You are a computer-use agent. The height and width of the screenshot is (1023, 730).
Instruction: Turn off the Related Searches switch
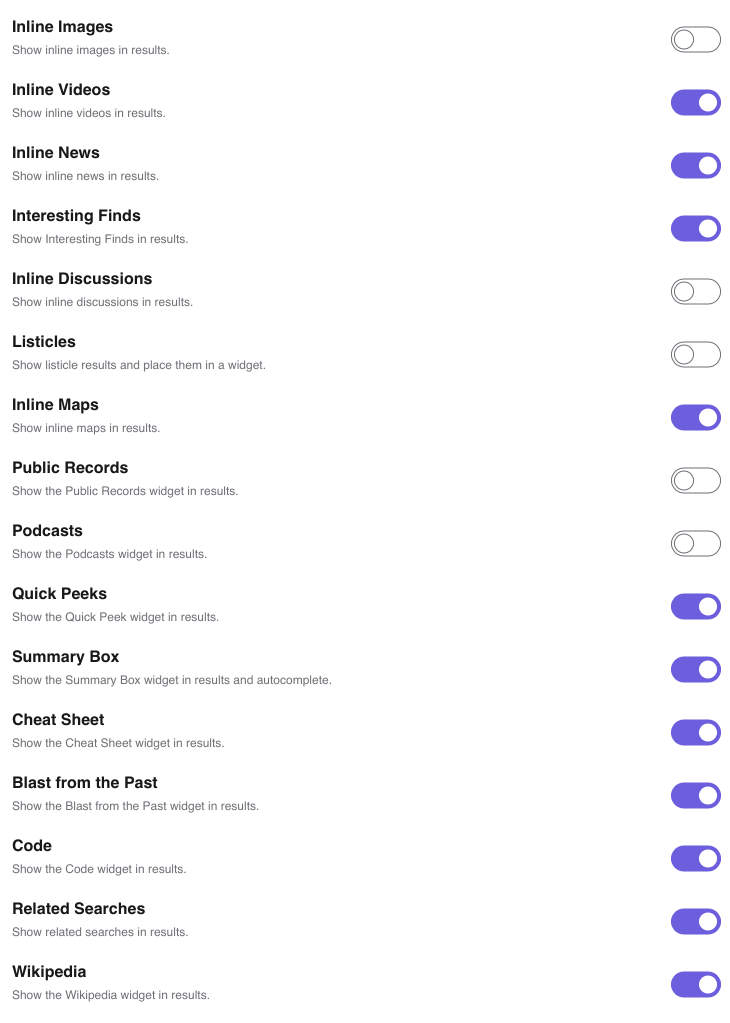[695, 921]
